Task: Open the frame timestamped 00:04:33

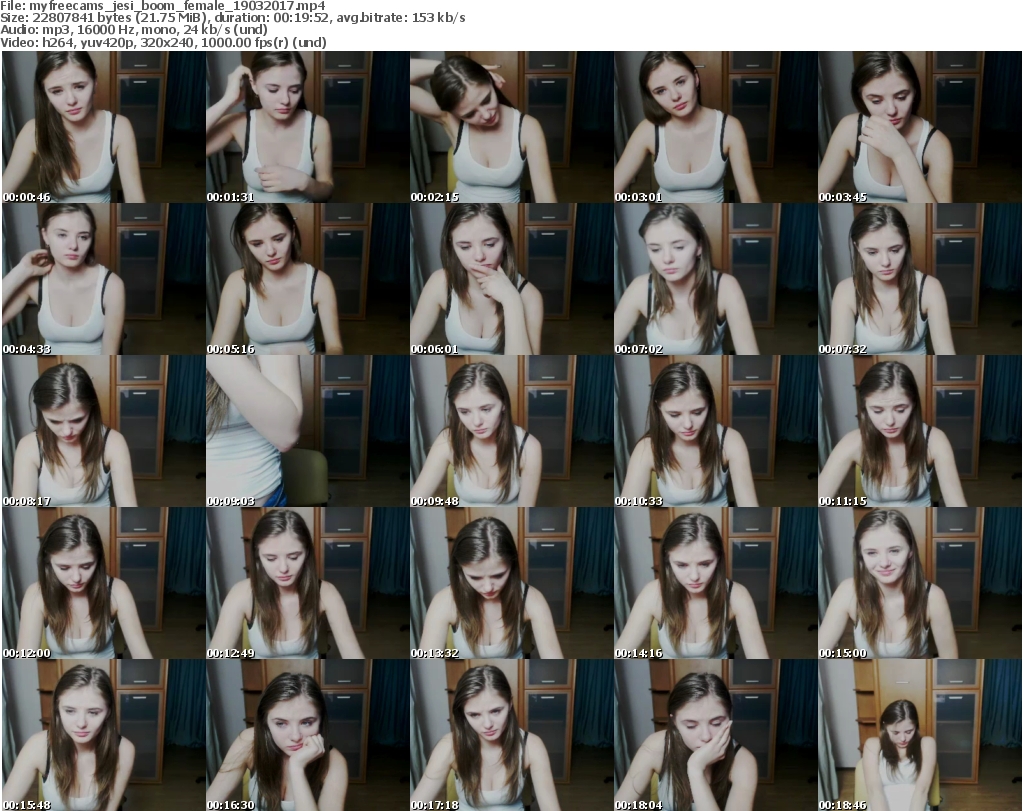Action: [x=103, y=279]
